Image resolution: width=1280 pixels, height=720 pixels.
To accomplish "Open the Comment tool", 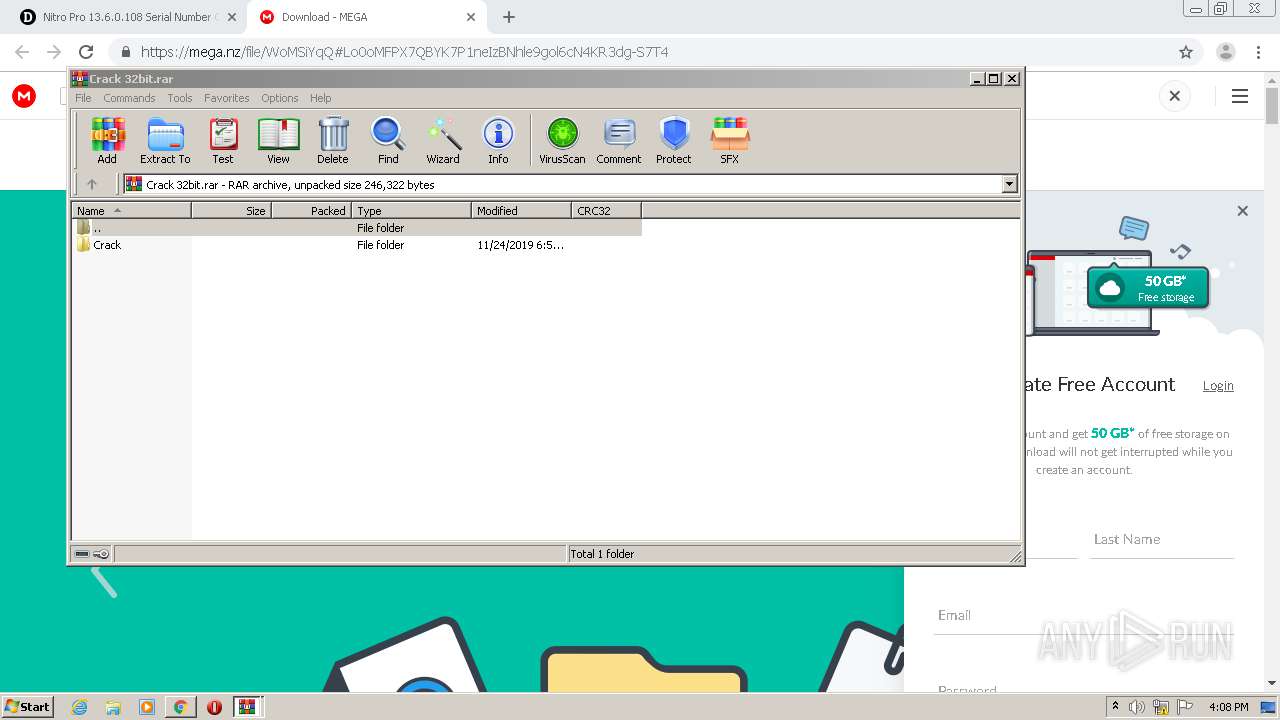I will coord(619,140).
